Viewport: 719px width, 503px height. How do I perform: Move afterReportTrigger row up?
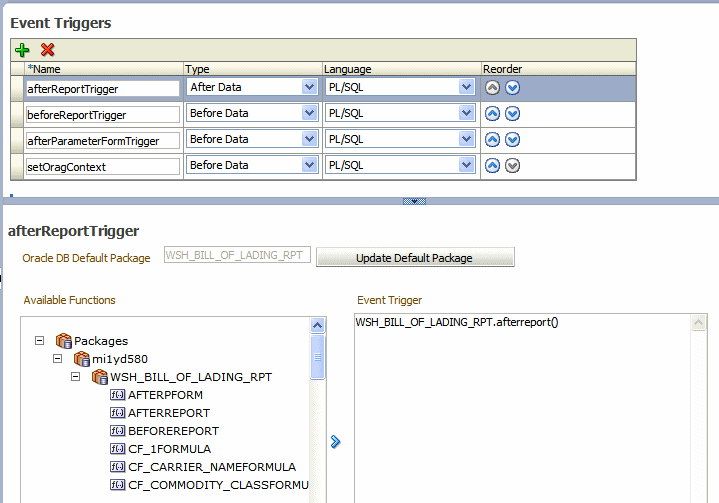tap(492, 88)
